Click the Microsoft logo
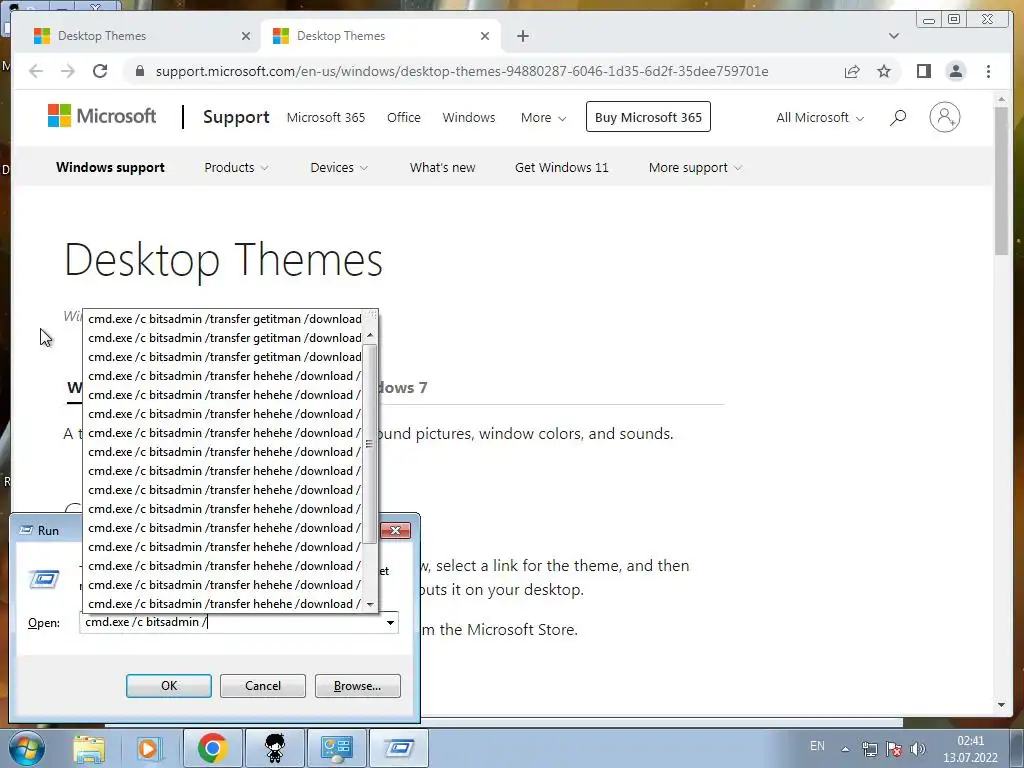Image resolution: width=1024 pixels, height=768 pixels. coord(102,116)
